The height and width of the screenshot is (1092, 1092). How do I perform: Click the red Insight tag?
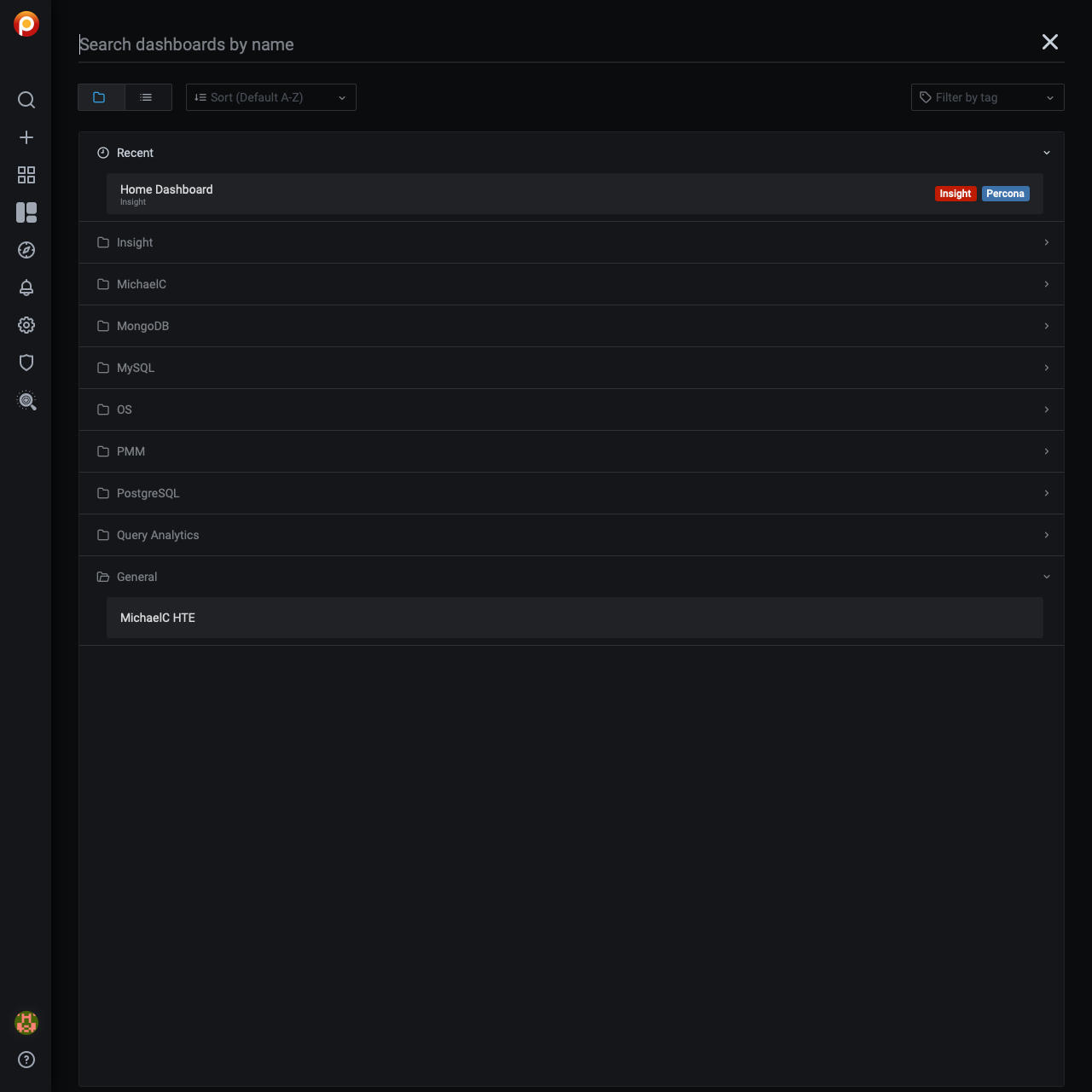click(955, 194)
